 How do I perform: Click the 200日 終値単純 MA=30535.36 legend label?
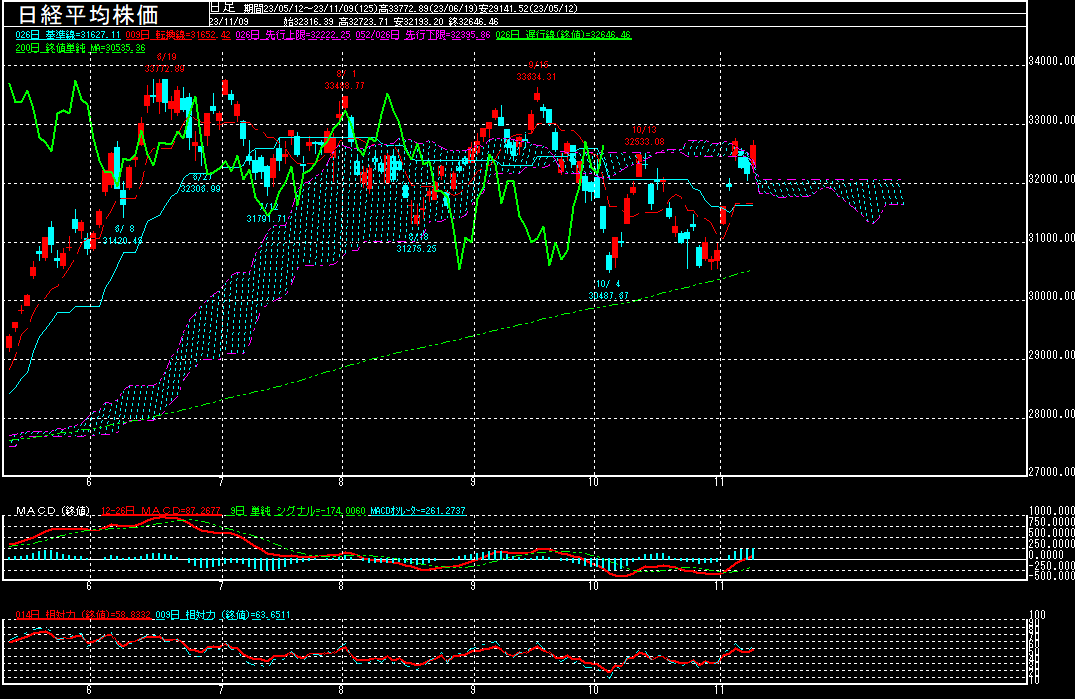pyautogui.click(x=80, y=48)
